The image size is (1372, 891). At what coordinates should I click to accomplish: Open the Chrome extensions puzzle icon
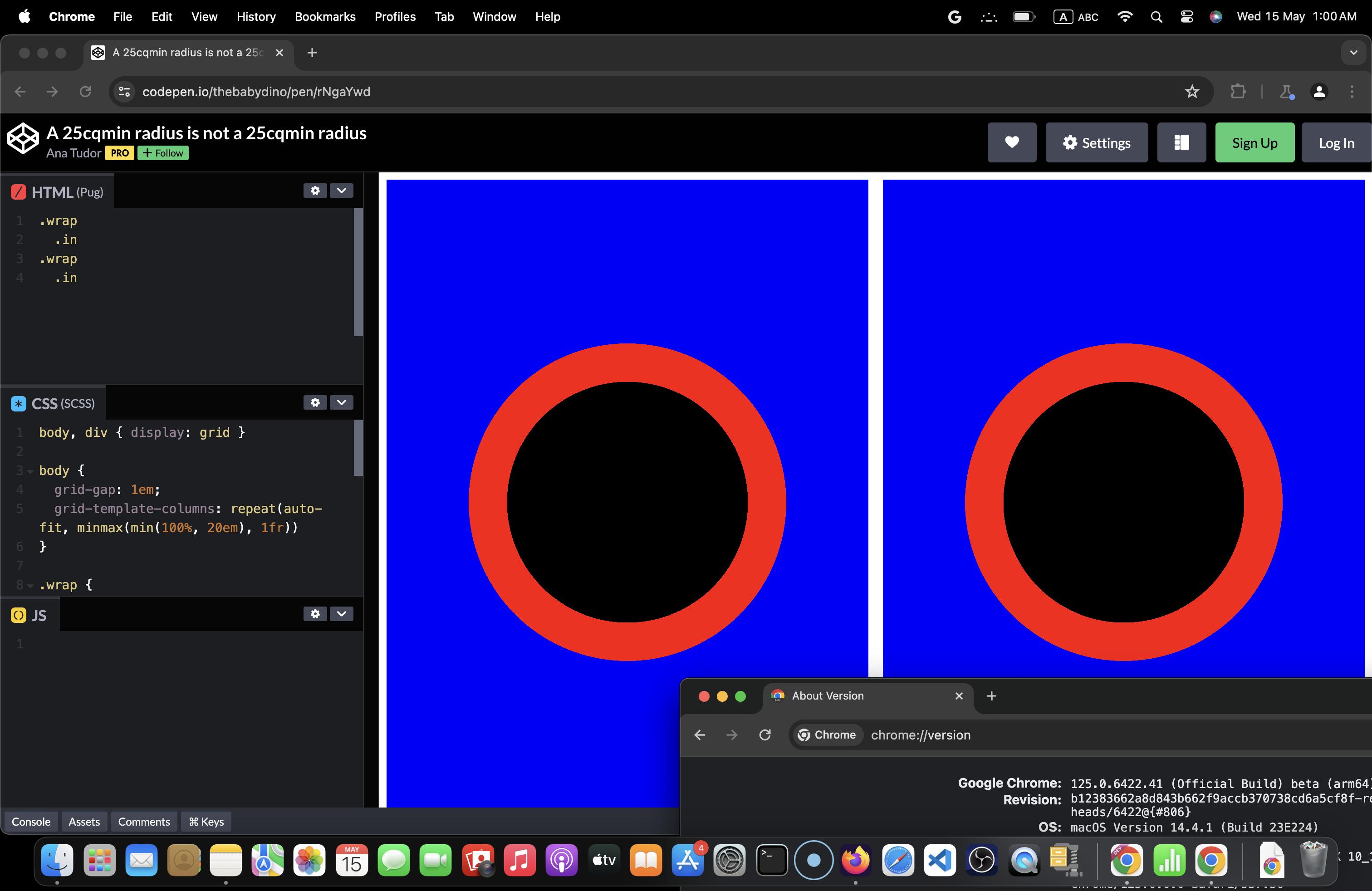click(1238, 92)
